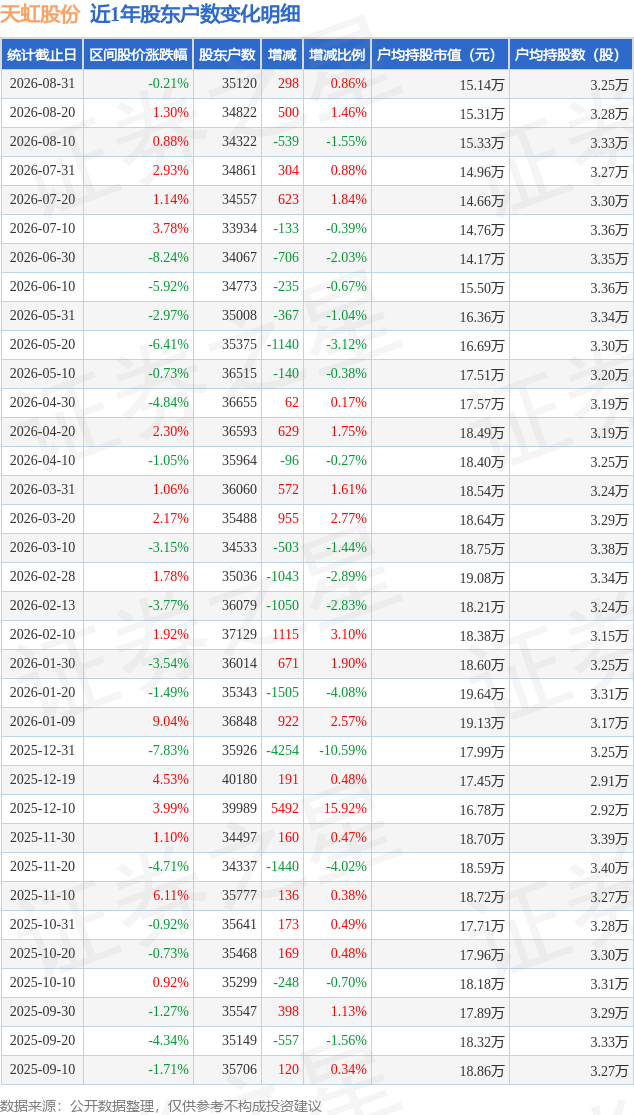Click the 2025-09-10 date cell
Screen dimensions: 634x1115
pos(42,1069)
